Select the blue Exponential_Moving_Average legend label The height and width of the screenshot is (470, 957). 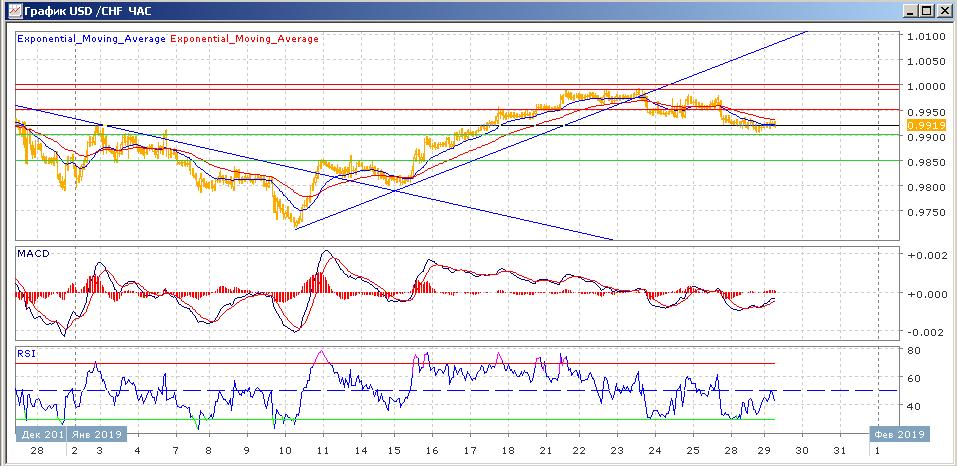pos(92,38)
